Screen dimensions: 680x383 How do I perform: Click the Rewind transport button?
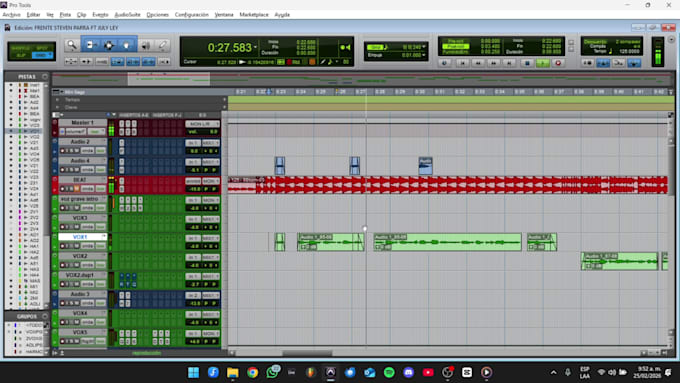(x=478, y=63)
